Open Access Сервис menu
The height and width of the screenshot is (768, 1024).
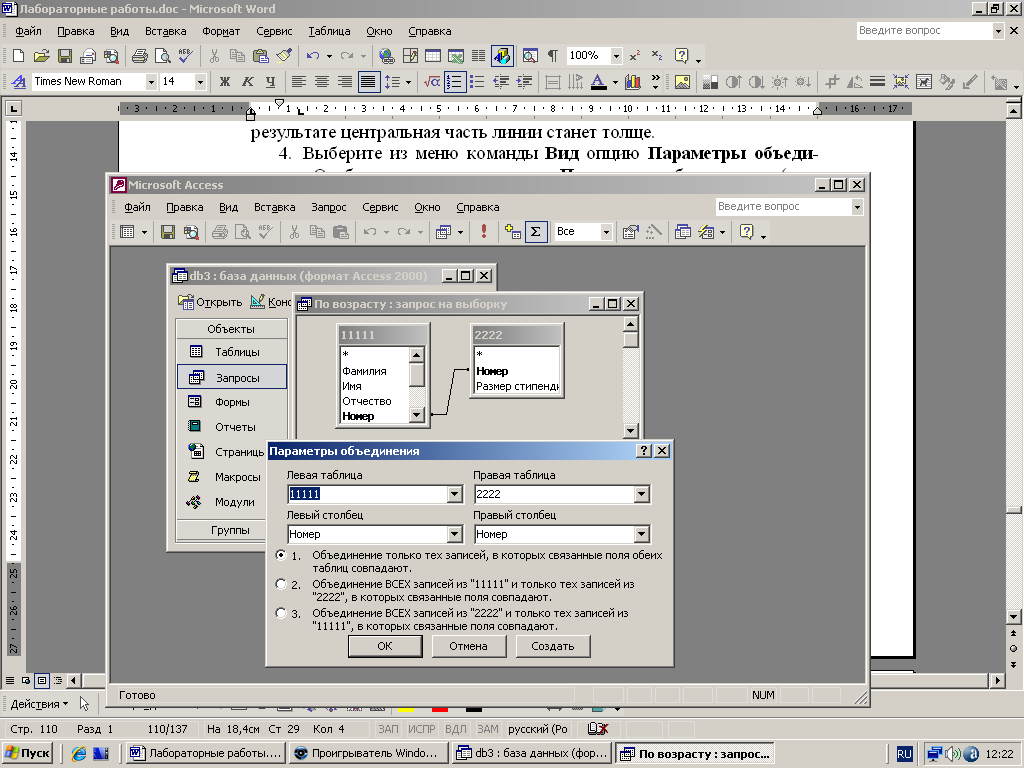tap(380, 207)
